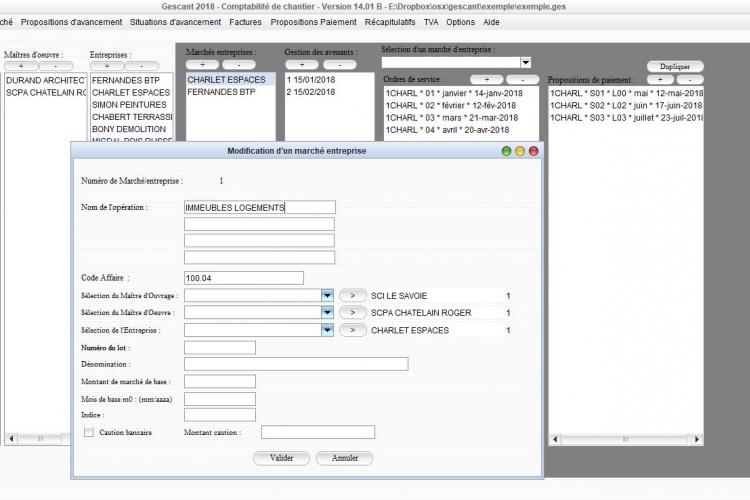This screenshot has width=750, height=500.
Task: Open the TVA menu
Action: pyautogui.click(x=431, y=22)
